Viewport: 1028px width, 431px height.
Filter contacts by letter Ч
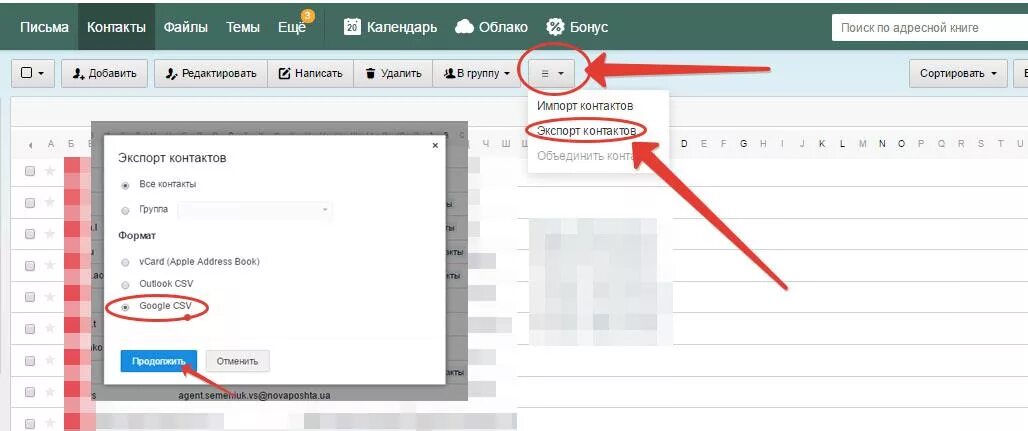coord(485,144)
